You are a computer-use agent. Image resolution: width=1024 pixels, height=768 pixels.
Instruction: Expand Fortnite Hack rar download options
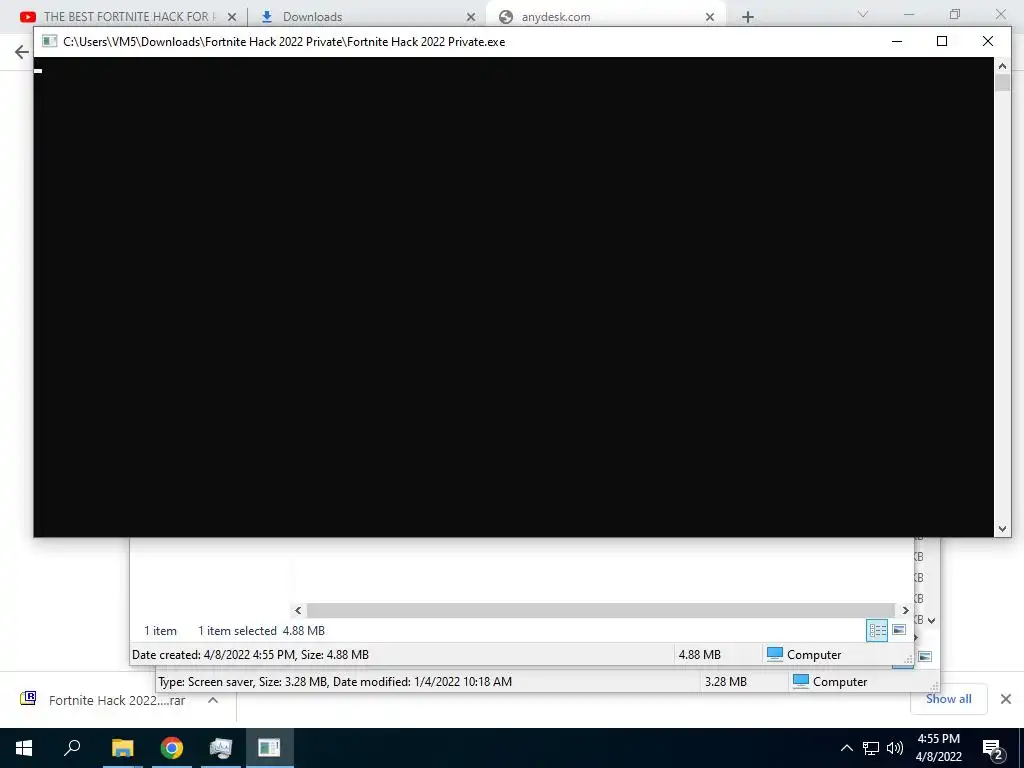[x=212, y=700]
